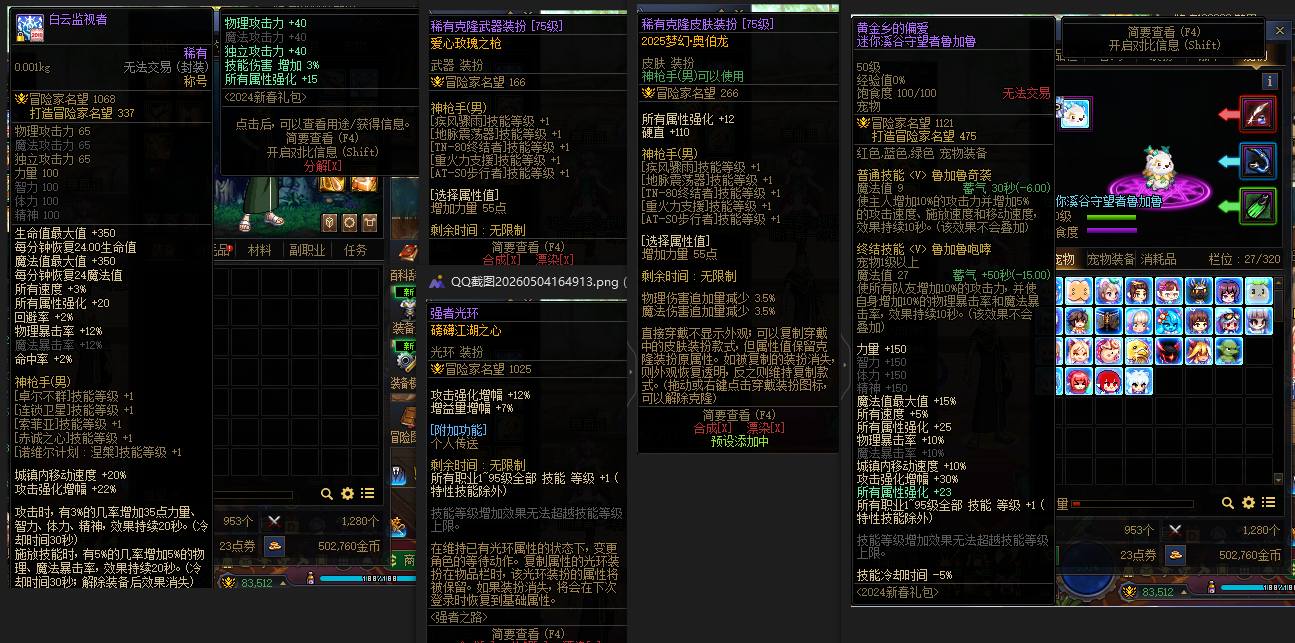Click the first small hexagon icon under character portrait
The image size is (1295, 643).
(329, 222)
